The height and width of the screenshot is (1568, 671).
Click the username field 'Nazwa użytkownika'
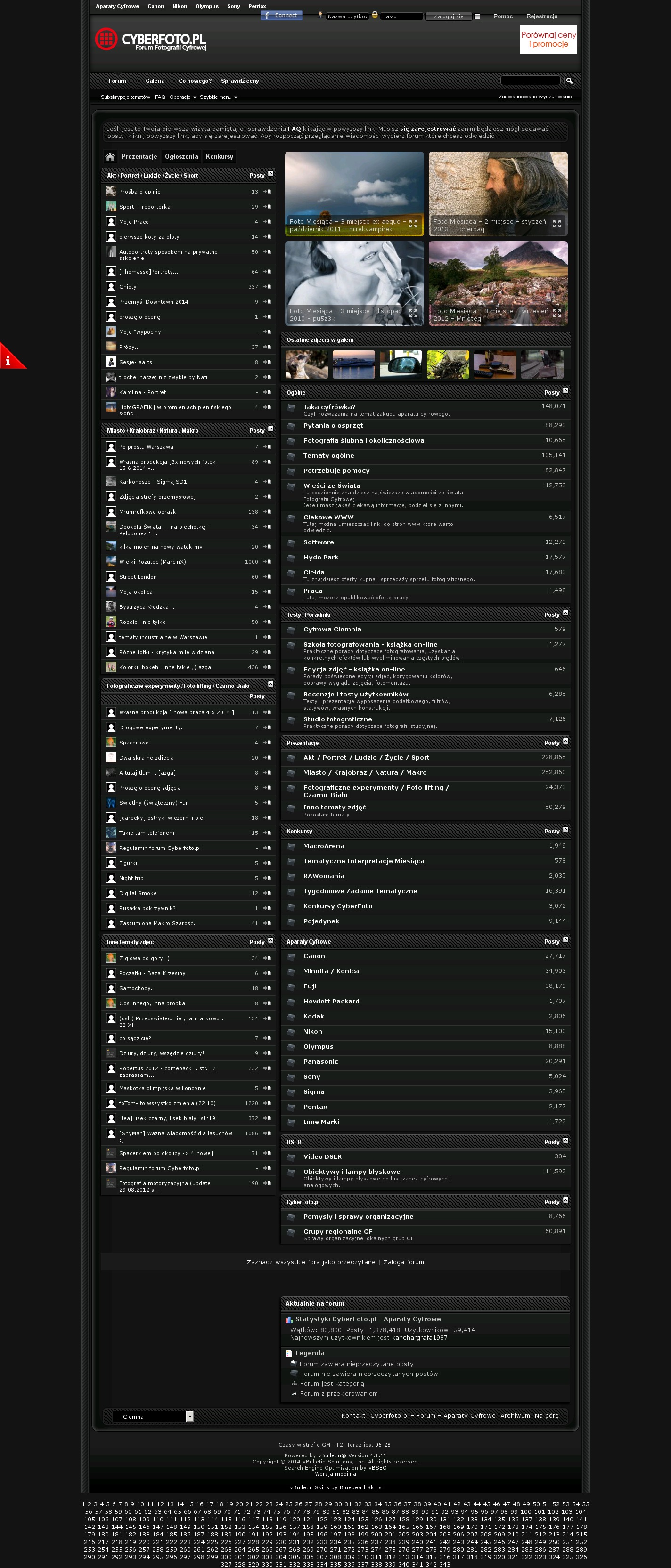[347, 16]
